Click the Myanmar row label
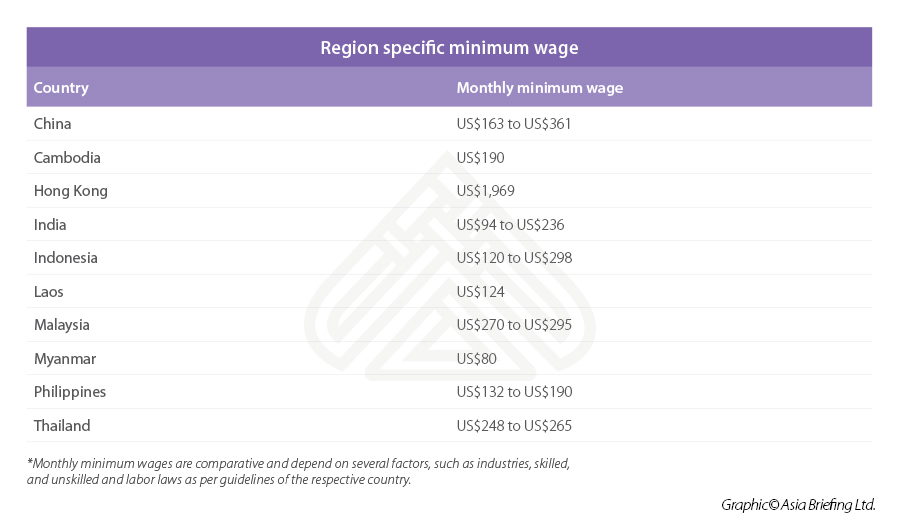Viewport: 900px width, 530px height. [x=65, y=359]
